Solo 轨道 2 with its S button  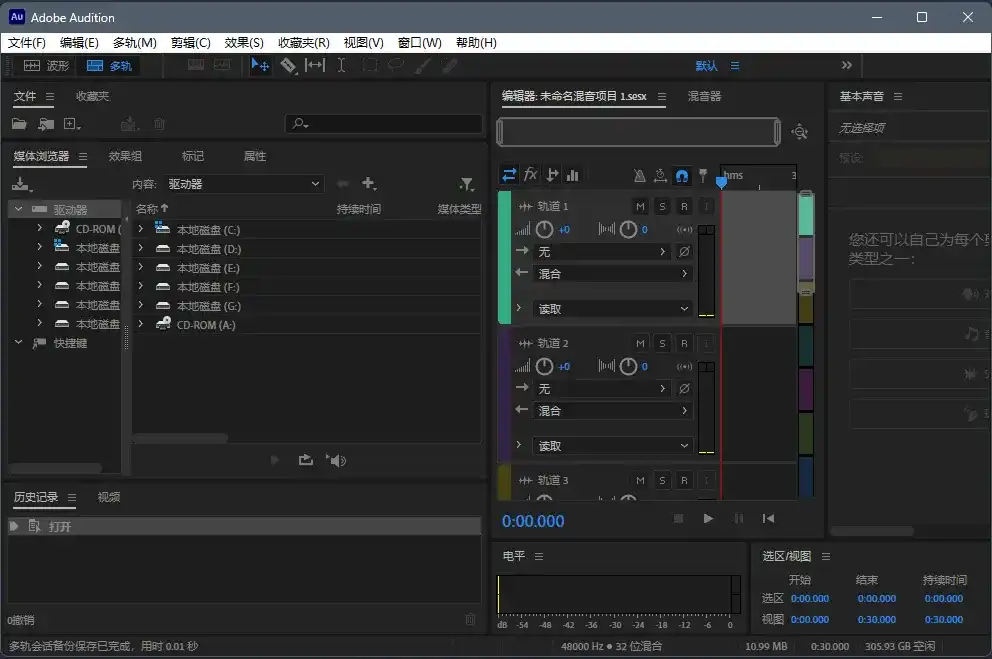pyautogui.click(x=662, y=343)
